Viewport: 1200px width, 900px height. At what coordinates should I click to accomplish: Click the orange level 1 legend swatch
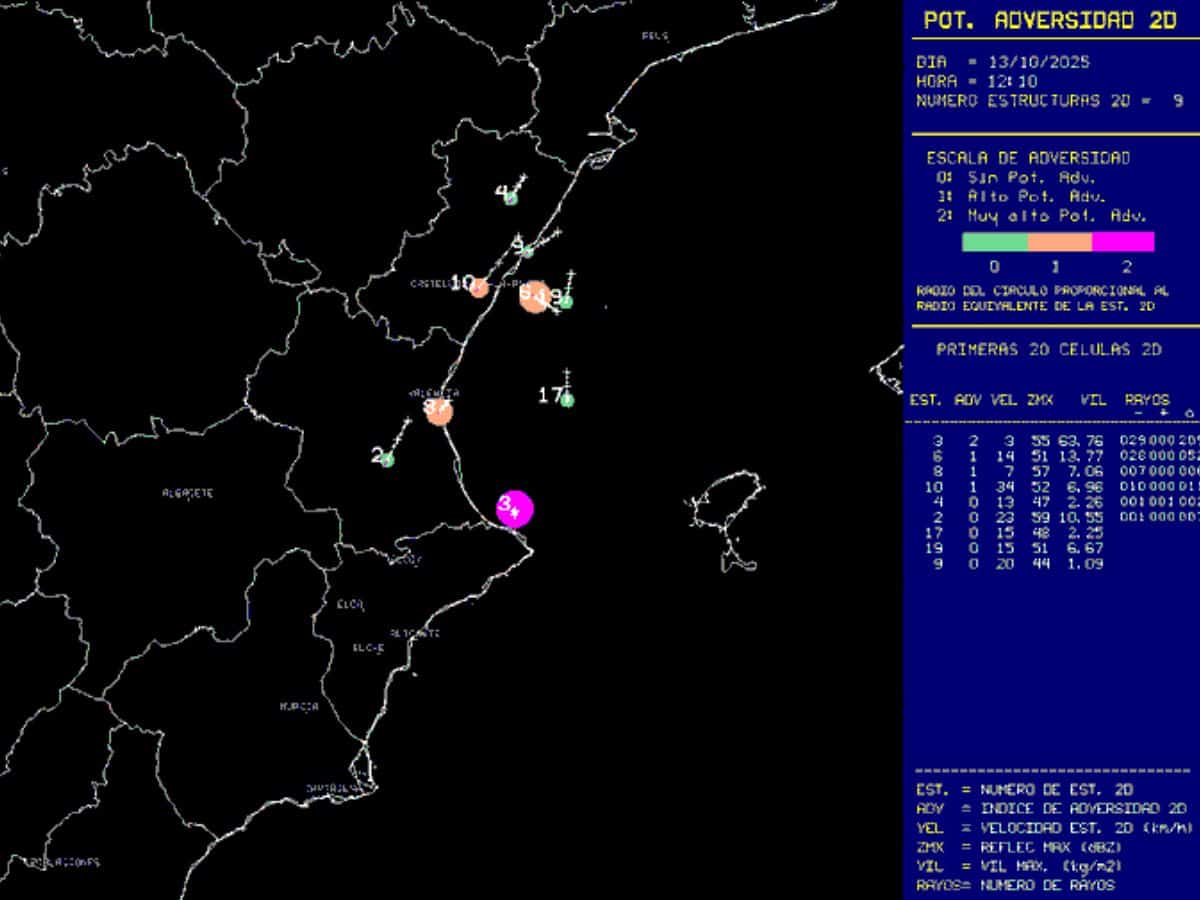[x=1059, y=242]
